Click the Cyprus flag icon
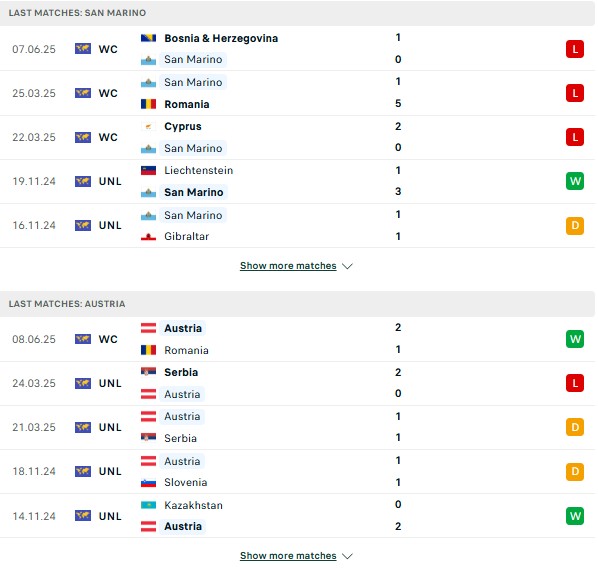 click(148, 126)
